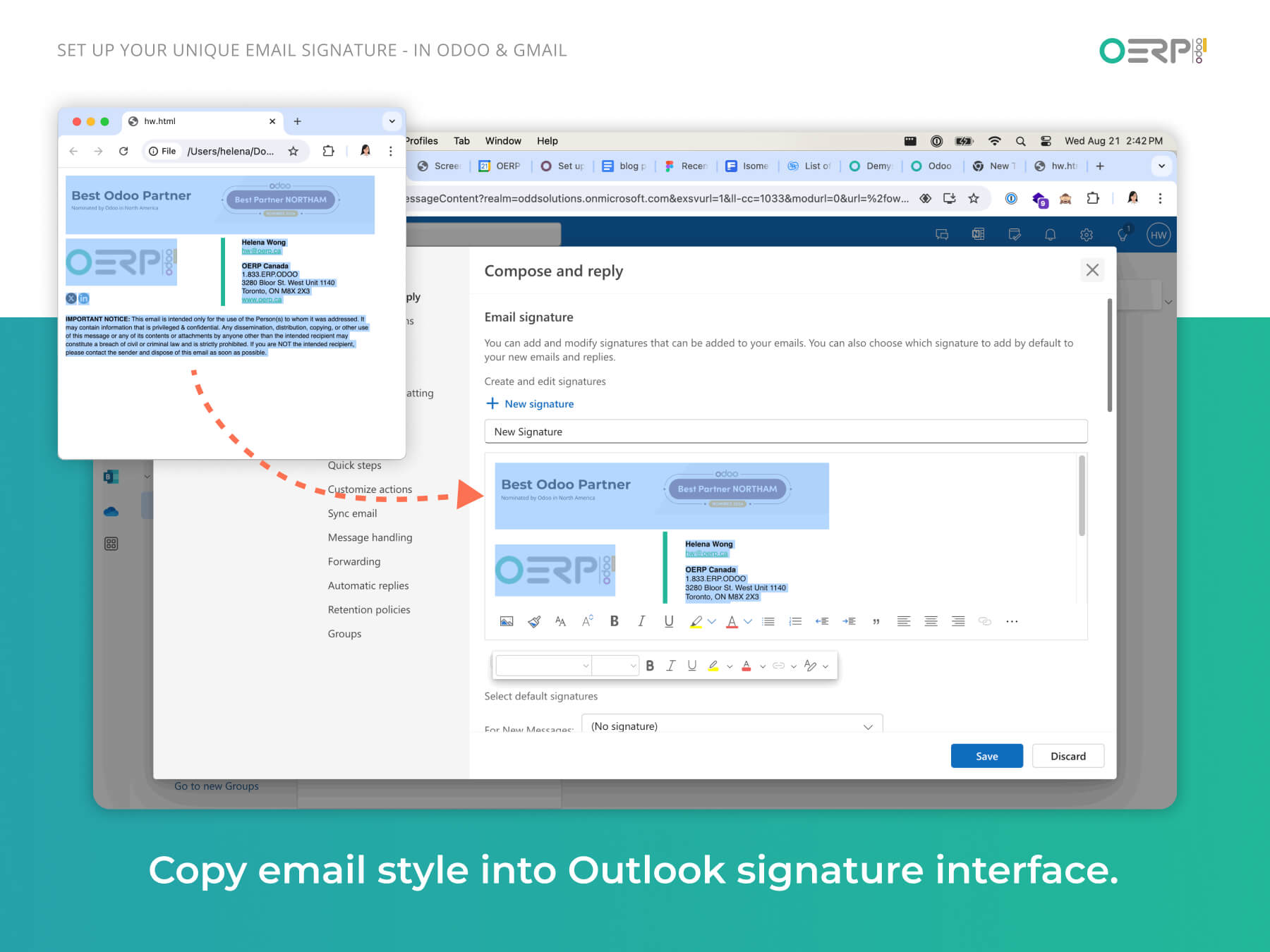
Task: Click the Insert quote icon
Action: click(x=876, y=621)
